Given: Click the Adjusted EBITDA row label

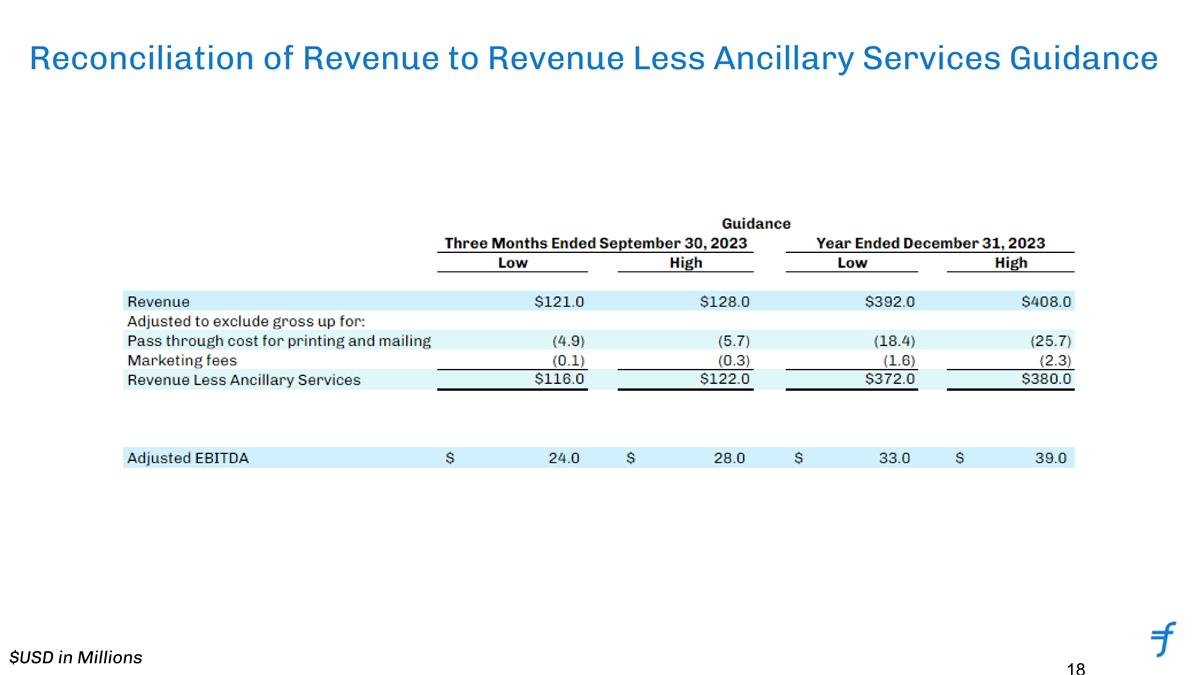Looking at the screenshot, I should tap(188, 458).
